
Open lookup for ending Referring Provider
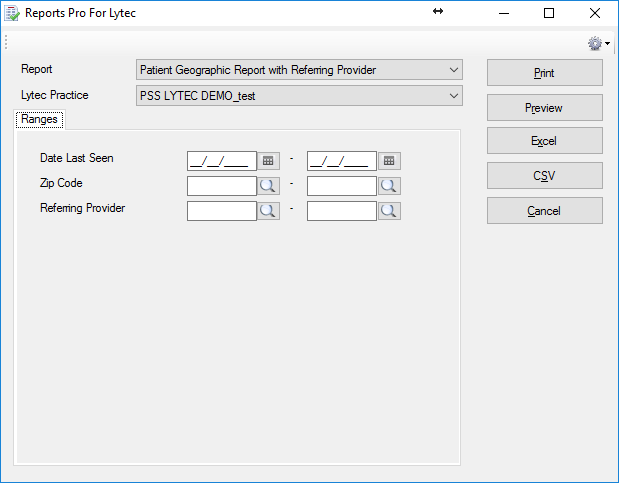pyautogui.click(x=389, y=211)
